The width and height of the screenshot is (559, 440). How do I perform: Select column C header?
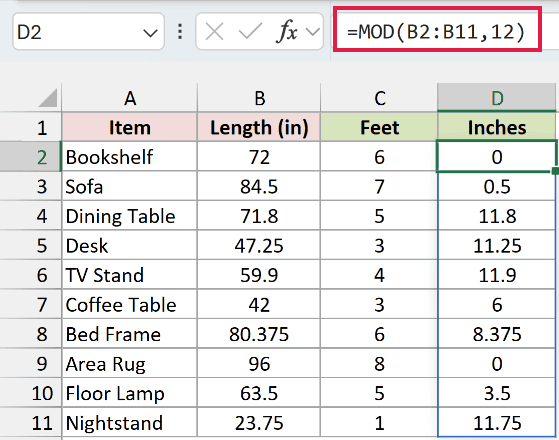click(x=379, y=98)
